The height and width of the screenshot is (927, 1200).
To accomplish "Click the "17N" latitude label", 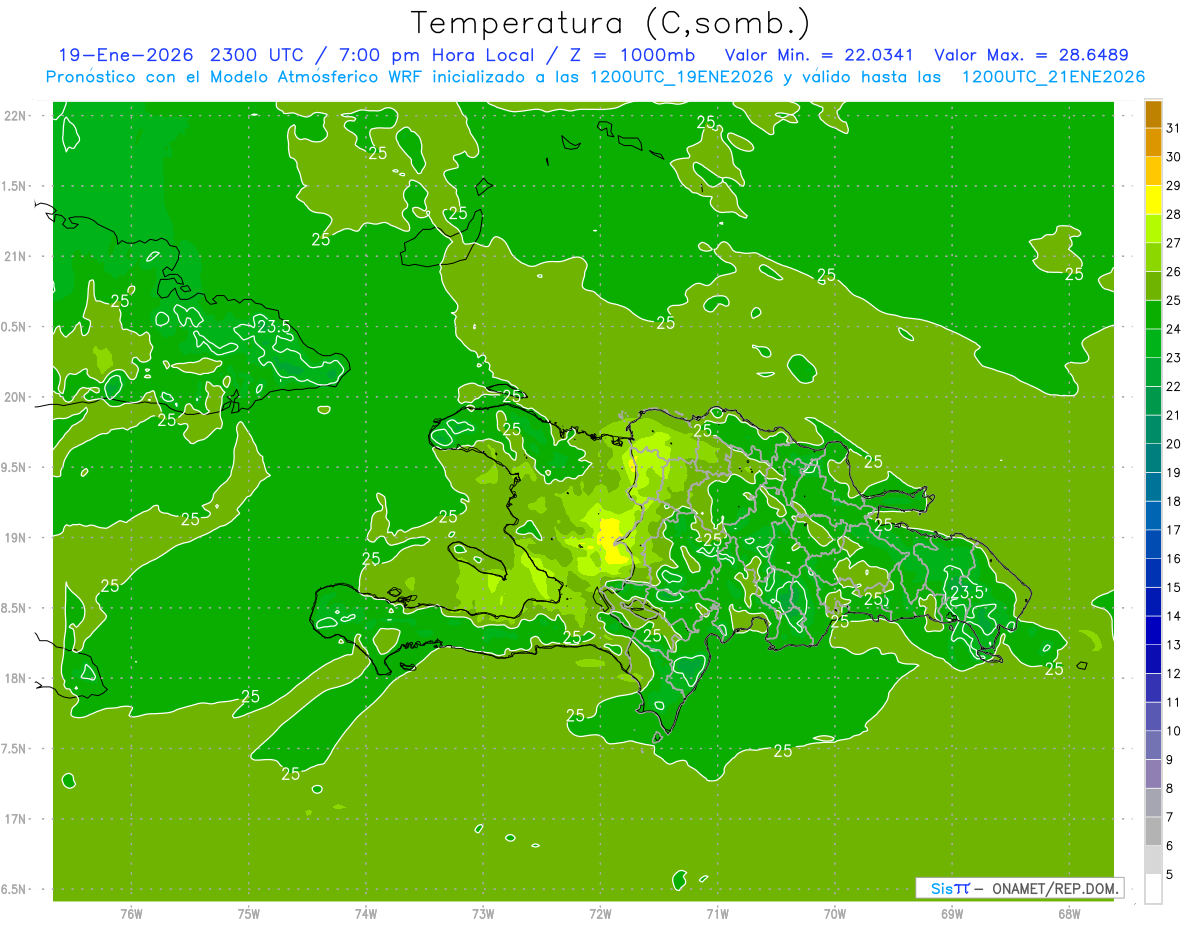I will pyautogui.click(x=14, y=819).
